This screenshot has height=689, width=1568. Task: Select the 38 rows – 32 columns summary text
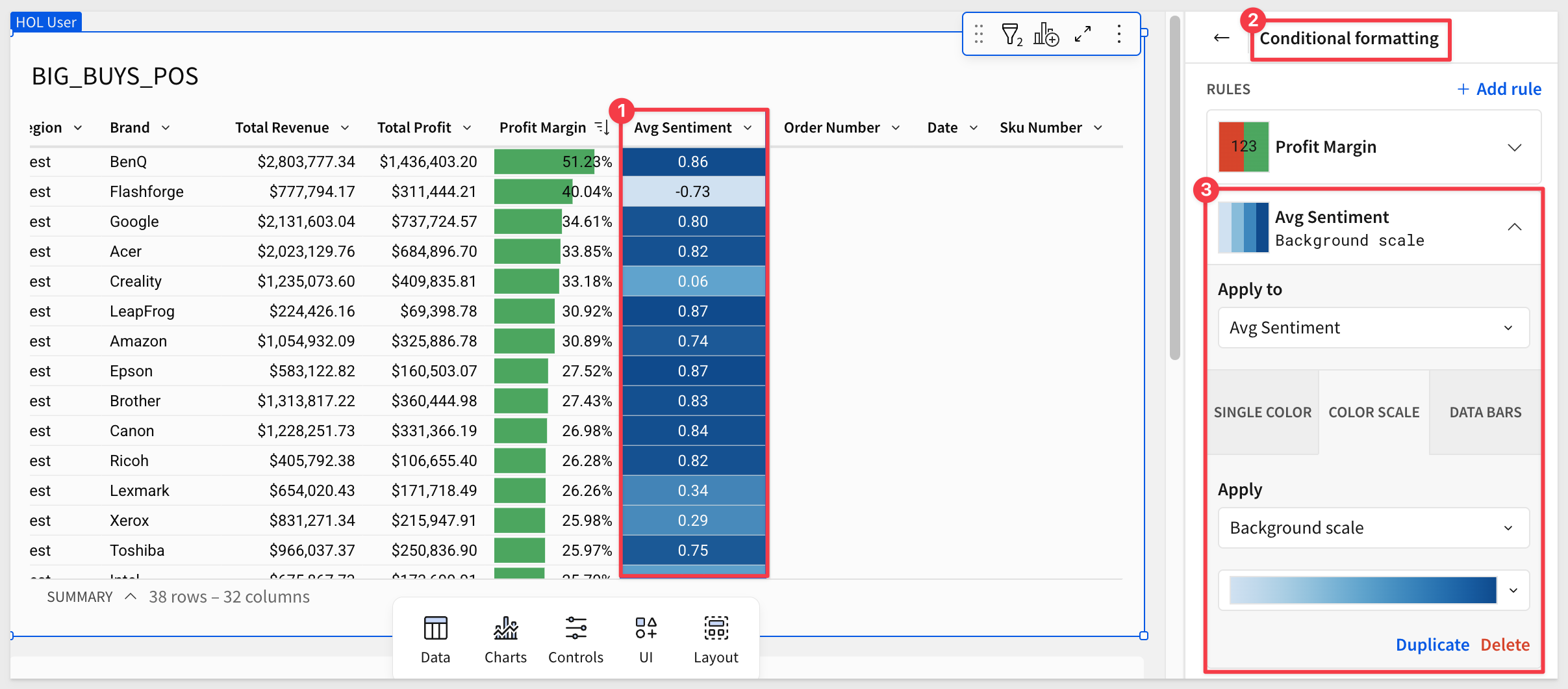tap(229, 597)
